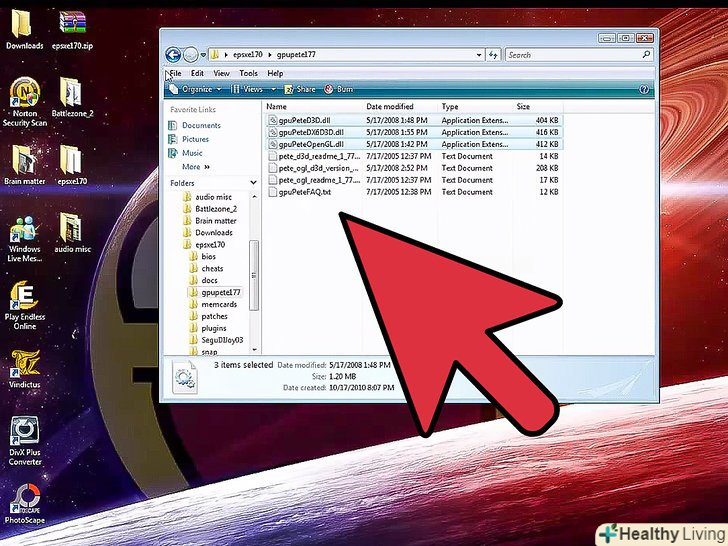Open the View menu
The image size is (728, 546).
click(x=221, y=73)
